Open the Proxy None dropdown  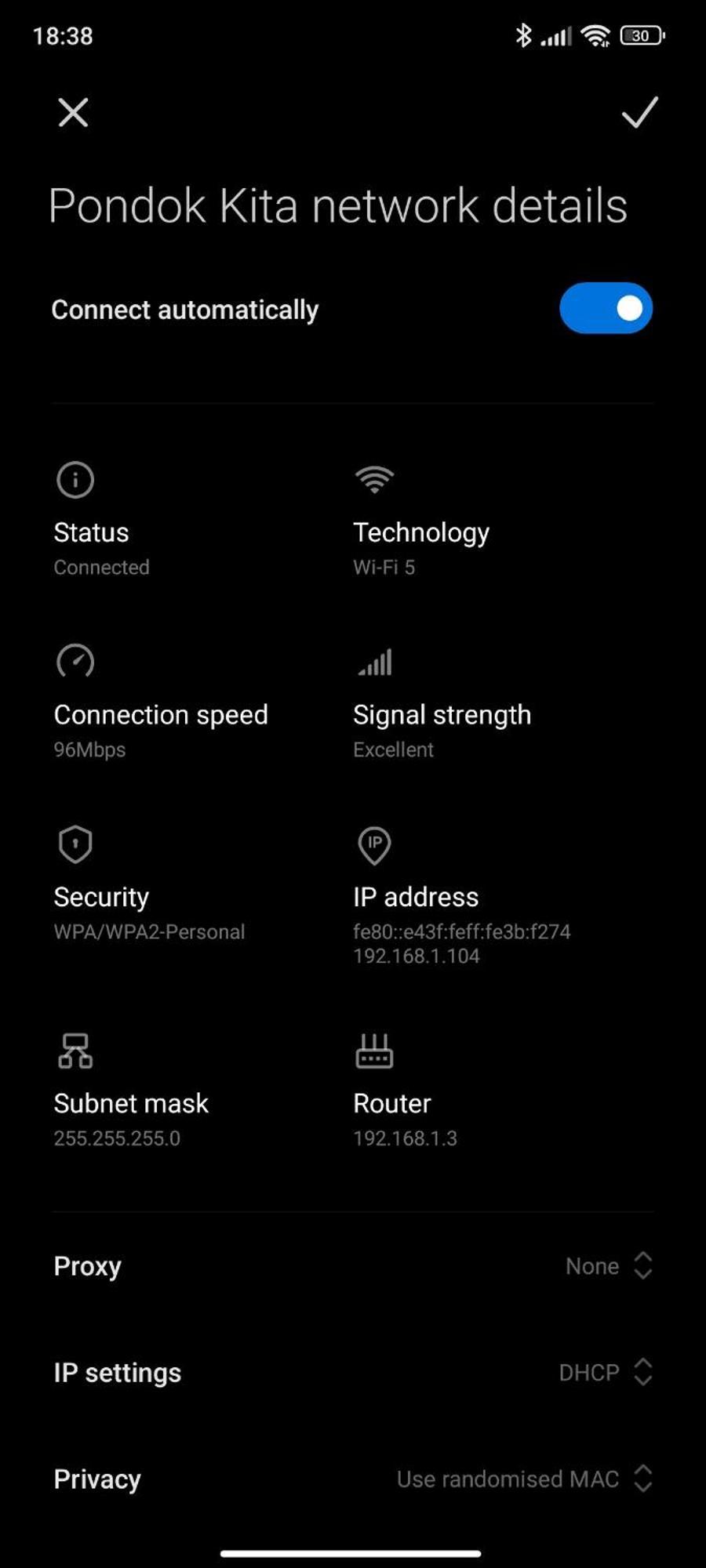click(609, 1265)
